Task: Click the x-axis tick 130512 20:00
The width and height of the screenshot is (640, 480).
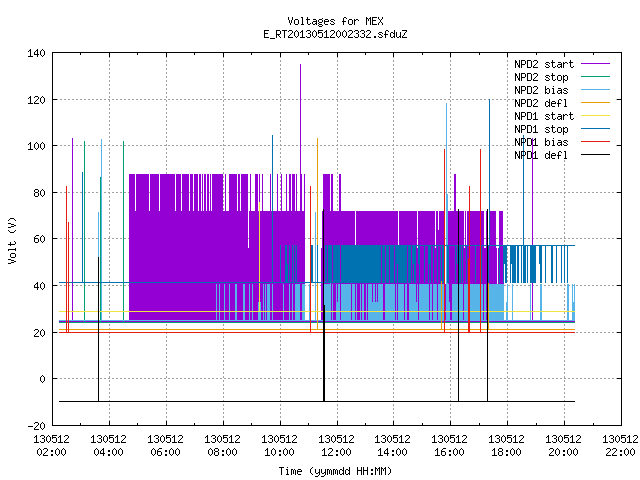Action: pos(564,446)
